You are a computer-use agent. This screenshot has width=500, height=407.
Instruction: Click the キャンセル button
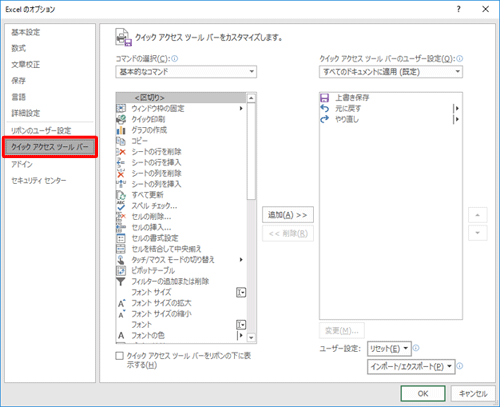[x=473, y=394]
